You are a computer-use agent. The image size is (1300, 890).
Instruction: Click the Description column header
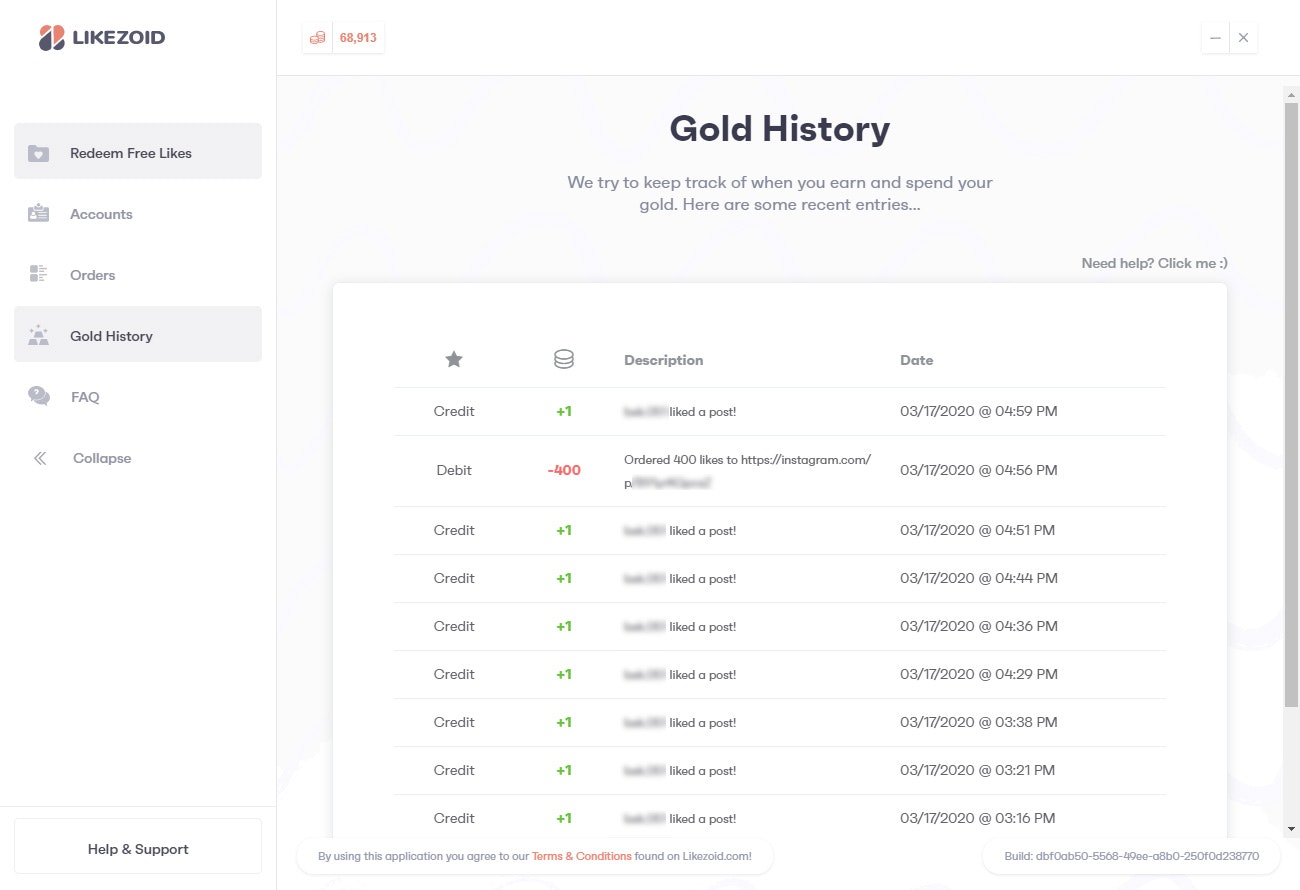coord(663,360)
